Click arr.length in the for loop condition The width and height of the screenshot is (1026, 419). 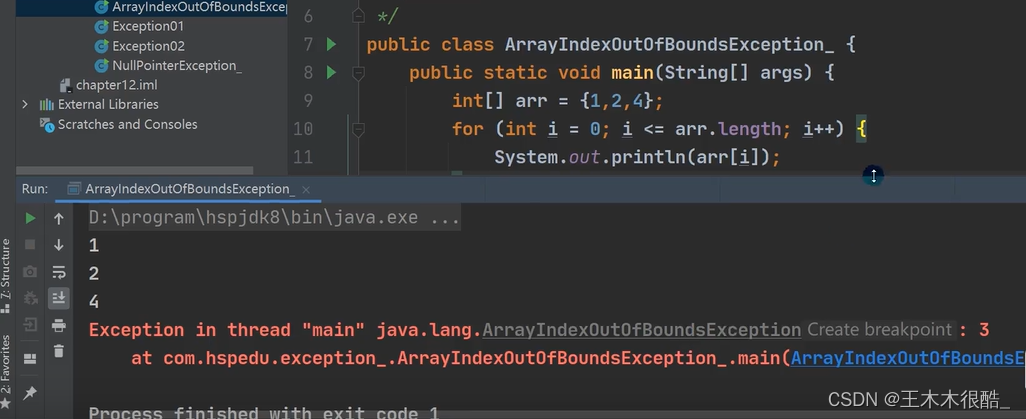[728, 129]
